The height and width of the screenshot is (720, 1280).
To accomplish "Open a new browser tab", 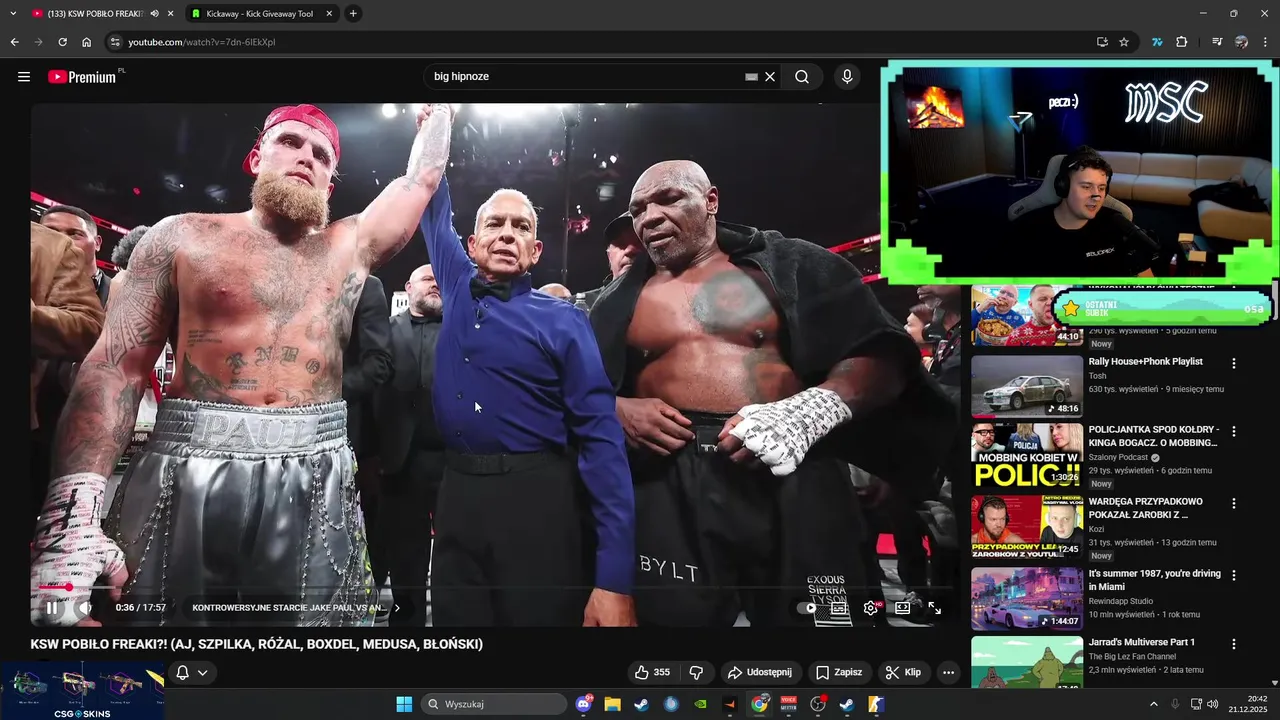I will (353, 14).
